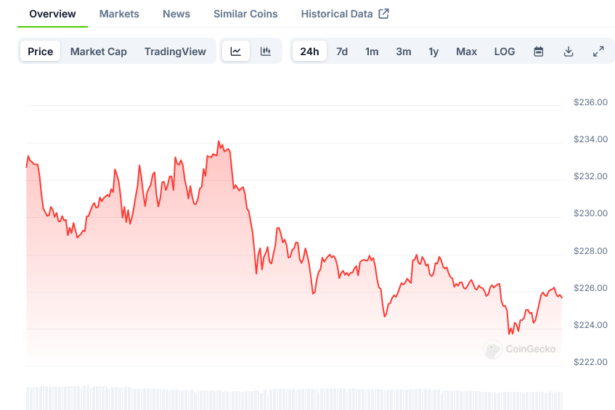The width and height of the screenshot is (615, 410).
Task: Select the Max time range
Action: [466, 51]
